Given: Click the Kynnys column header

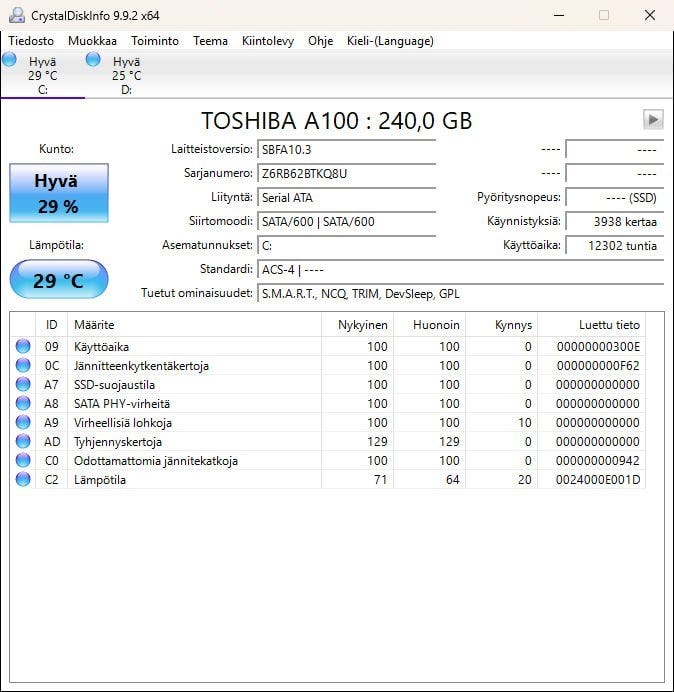Looking at the screenshot, I should point(502,325).
